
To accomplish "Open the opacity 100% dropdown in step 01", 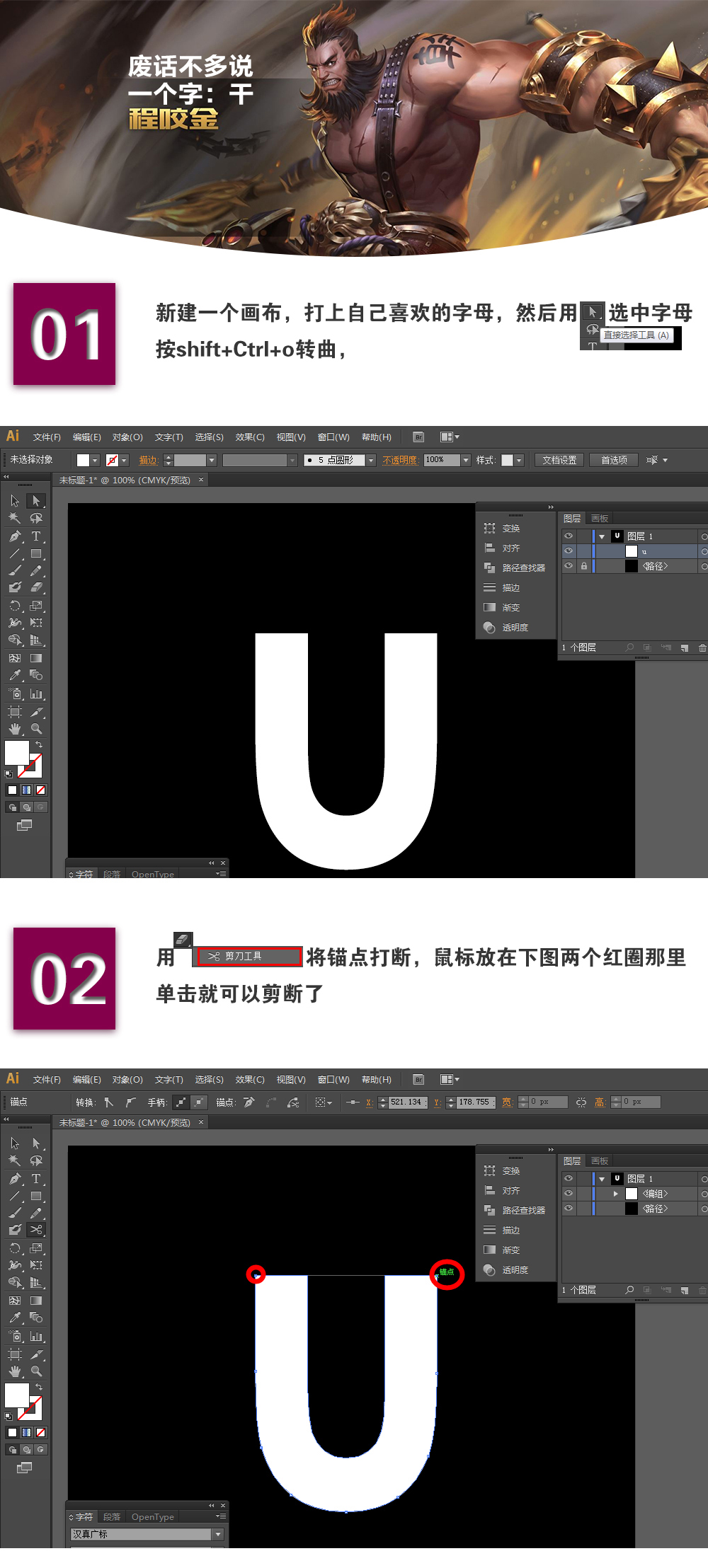I will (x=465, y=460).
